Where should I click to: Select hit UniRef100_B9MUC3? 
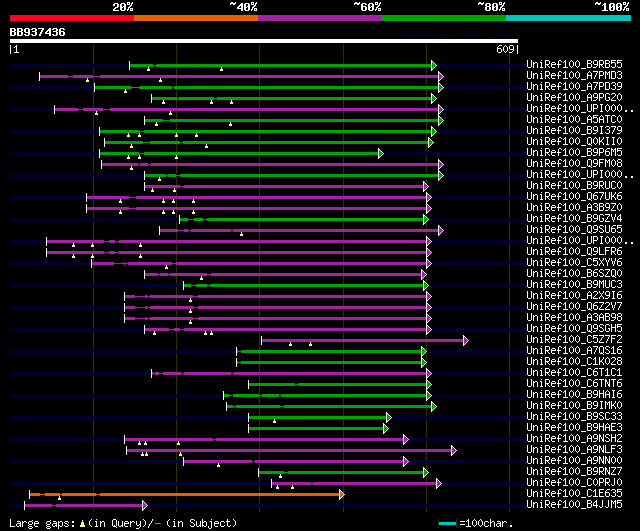[574, 285]
